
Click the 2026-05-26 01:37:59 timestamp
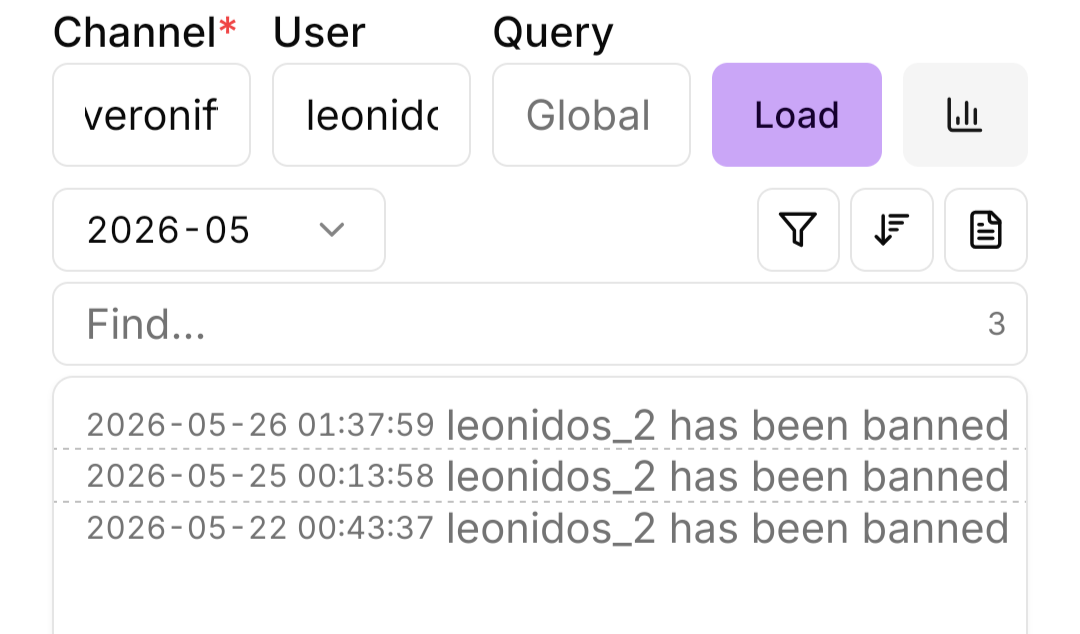click(x=260, y=425)
